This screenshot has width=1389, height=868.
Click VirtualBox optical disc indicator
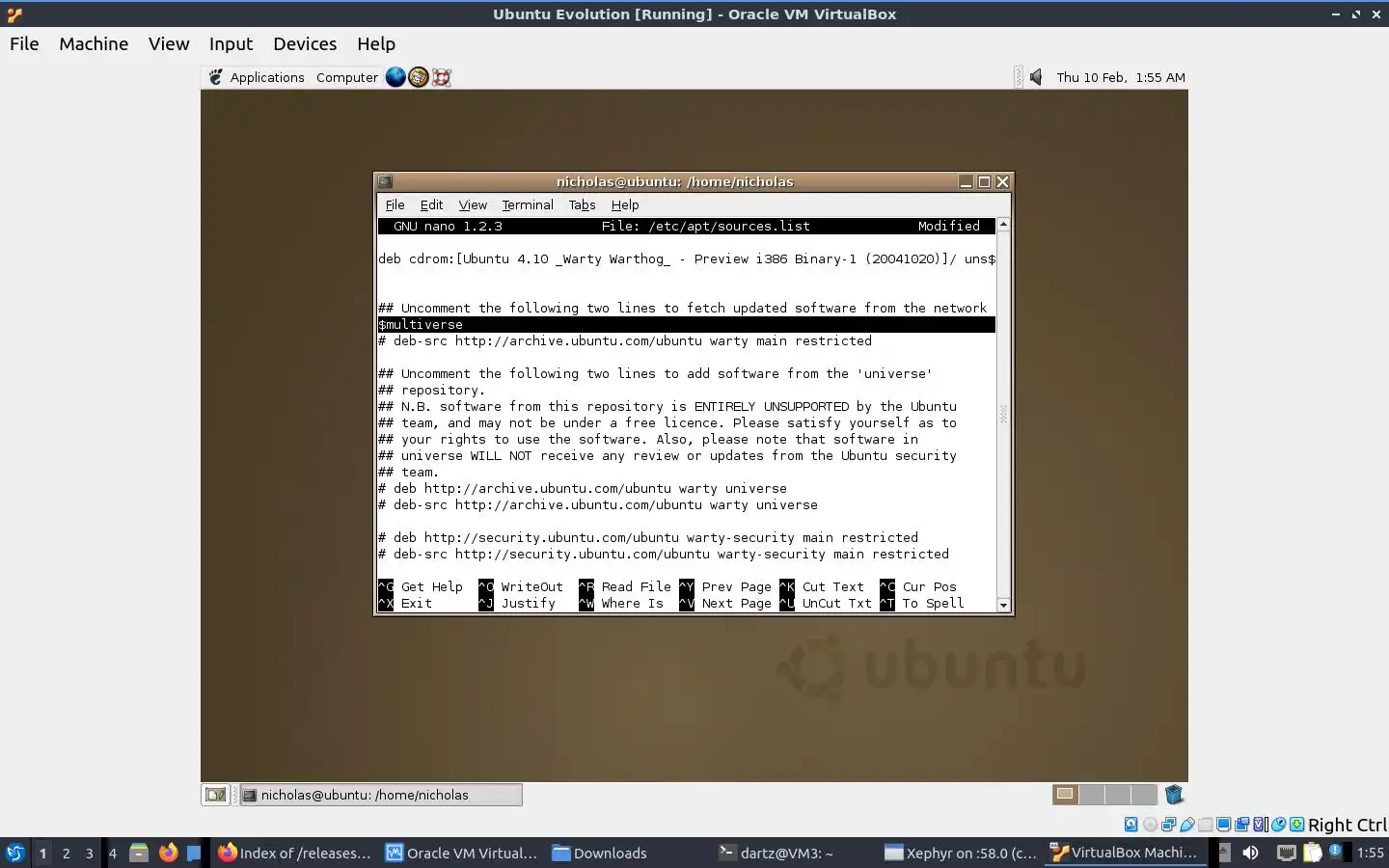click(x=1150, y=825)
